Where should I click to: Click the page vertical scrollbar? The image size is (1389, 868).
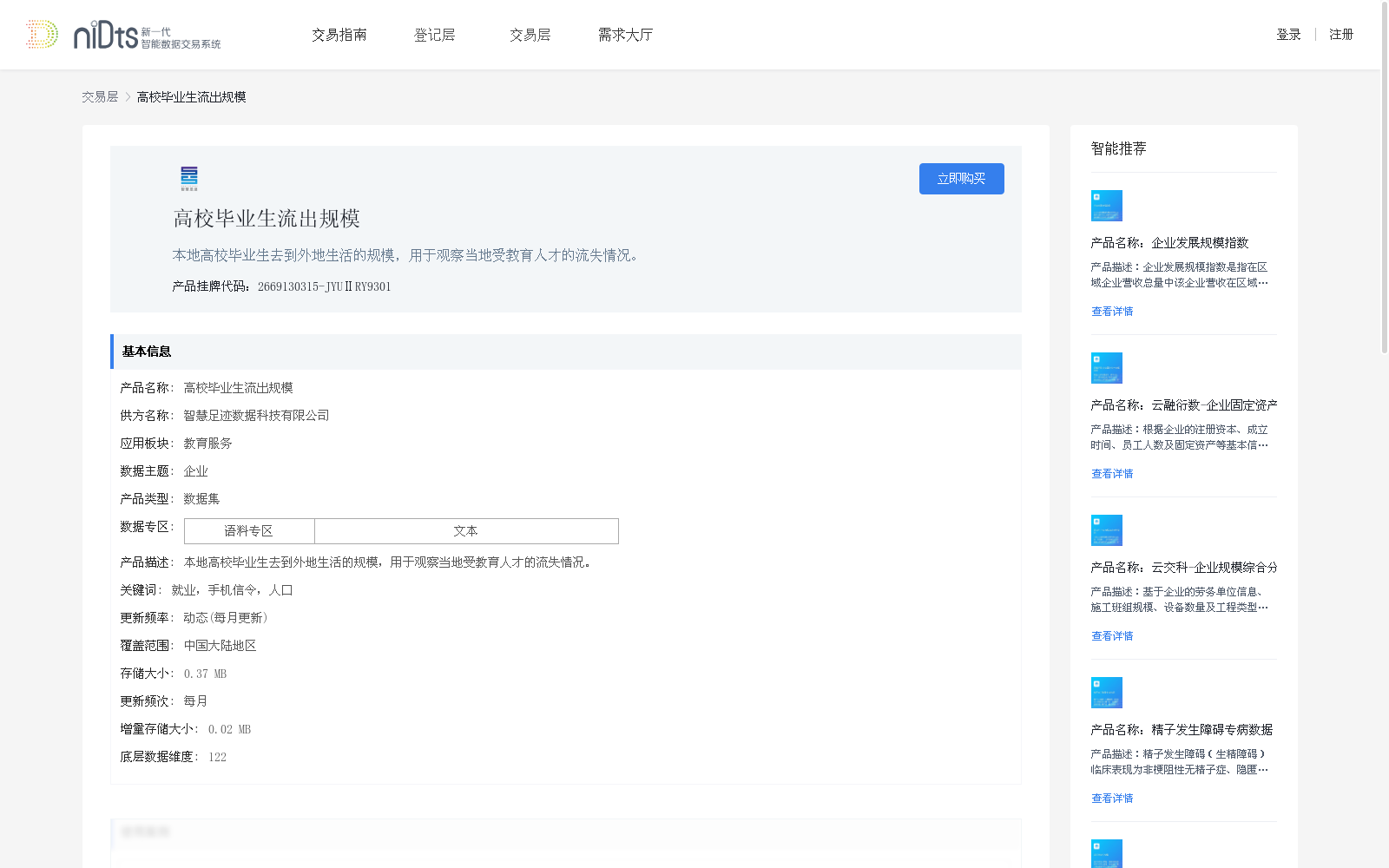[1385, 177]
